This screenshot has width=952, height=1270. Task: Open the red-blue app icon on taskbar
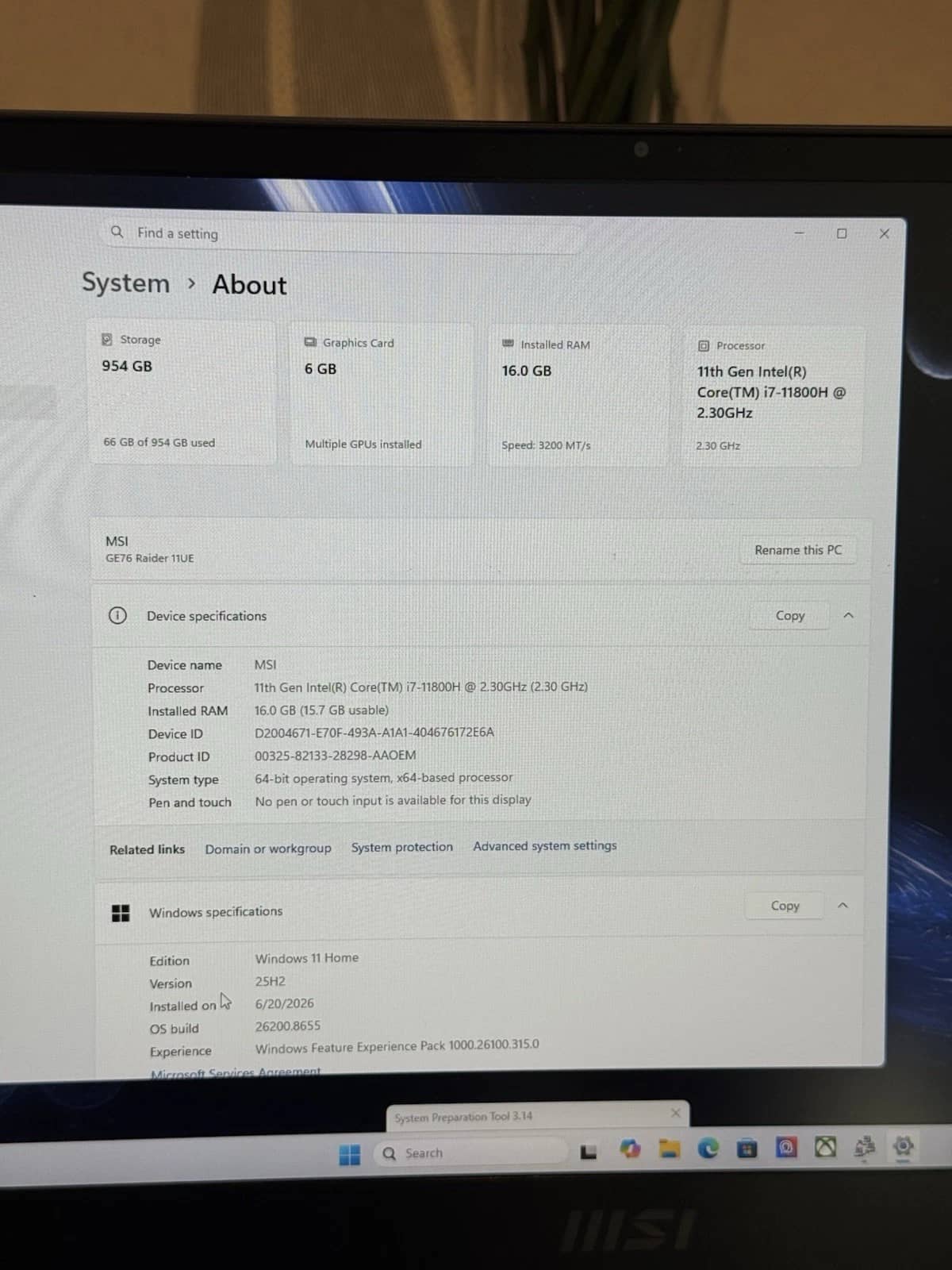pyautogui.click(x=785, y=1147)
